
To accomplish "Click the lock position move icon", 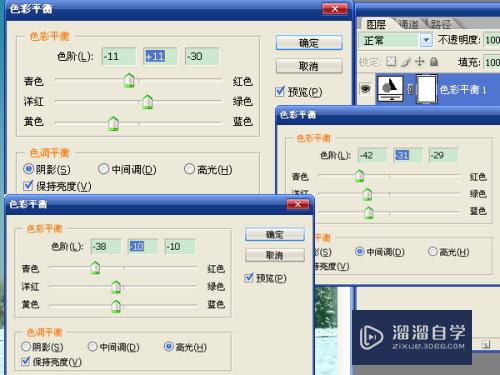I will click(x=420, y=61).
